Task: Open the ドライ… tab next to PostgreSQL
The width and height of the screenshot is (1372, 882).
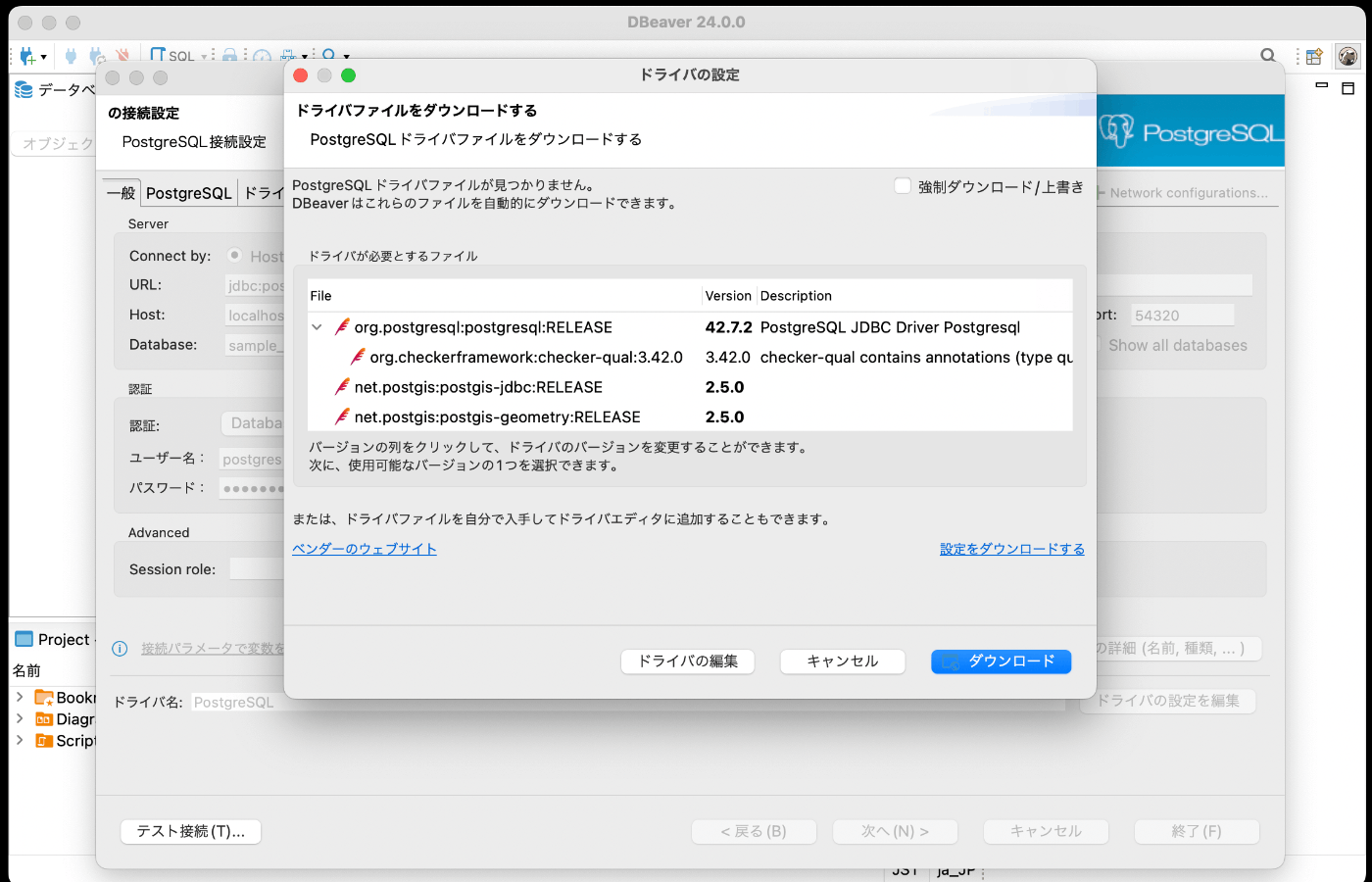Action: coord(263,193)
